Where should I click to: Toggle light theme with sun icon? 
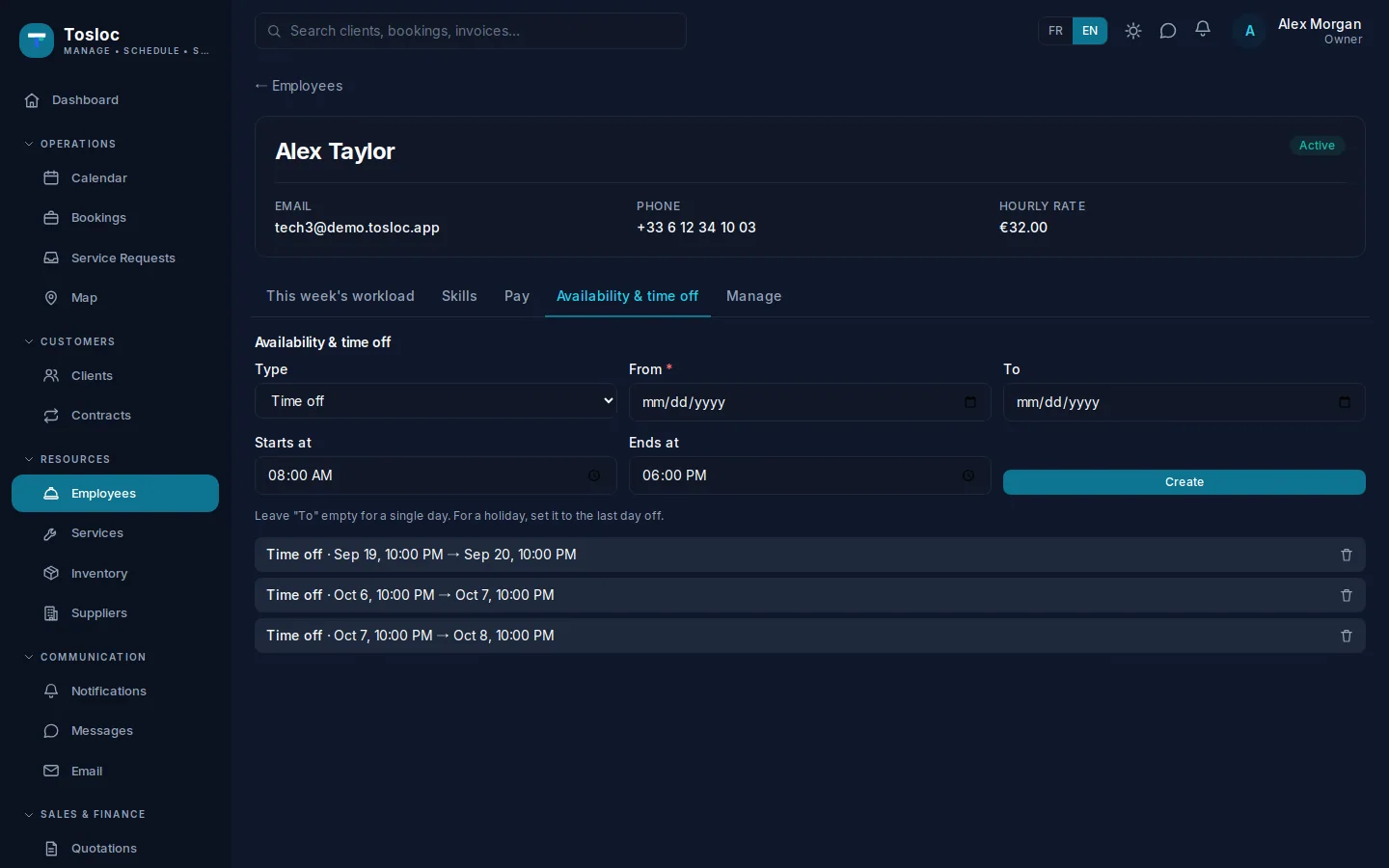1133,31
